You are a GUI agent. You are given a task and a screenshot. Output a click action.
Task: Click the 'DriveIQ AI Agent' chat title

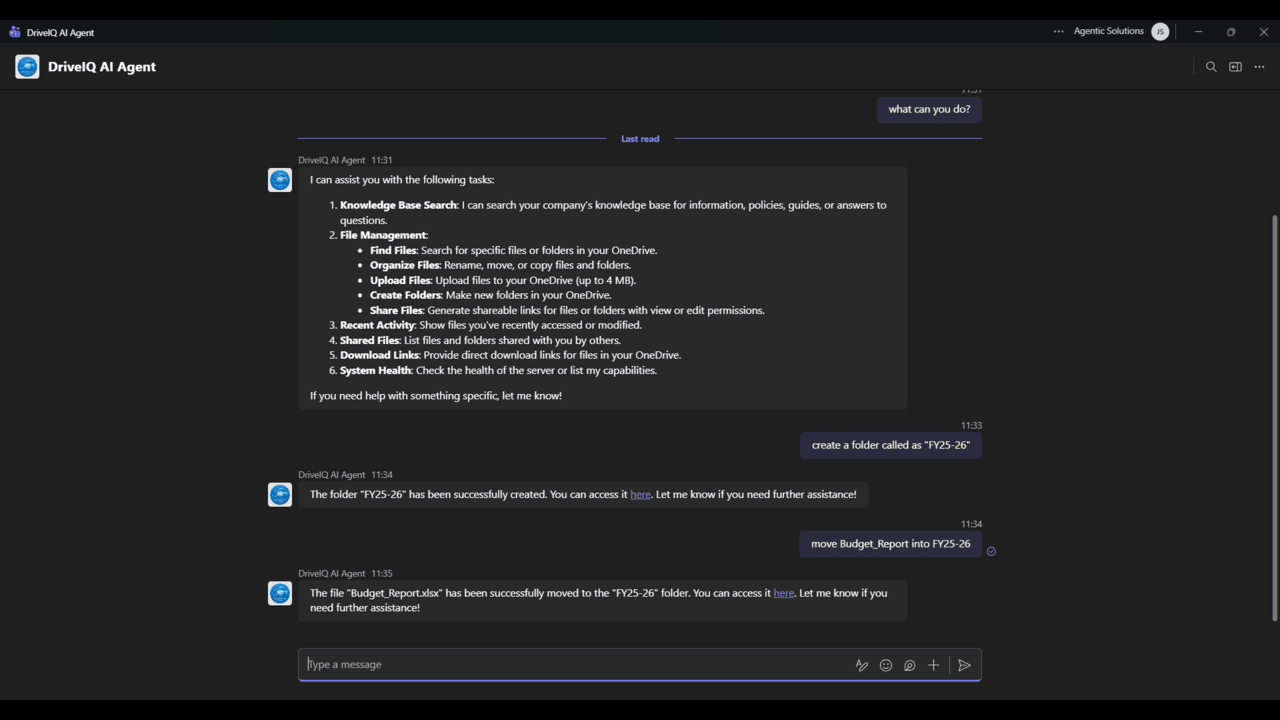pos(102,67)
